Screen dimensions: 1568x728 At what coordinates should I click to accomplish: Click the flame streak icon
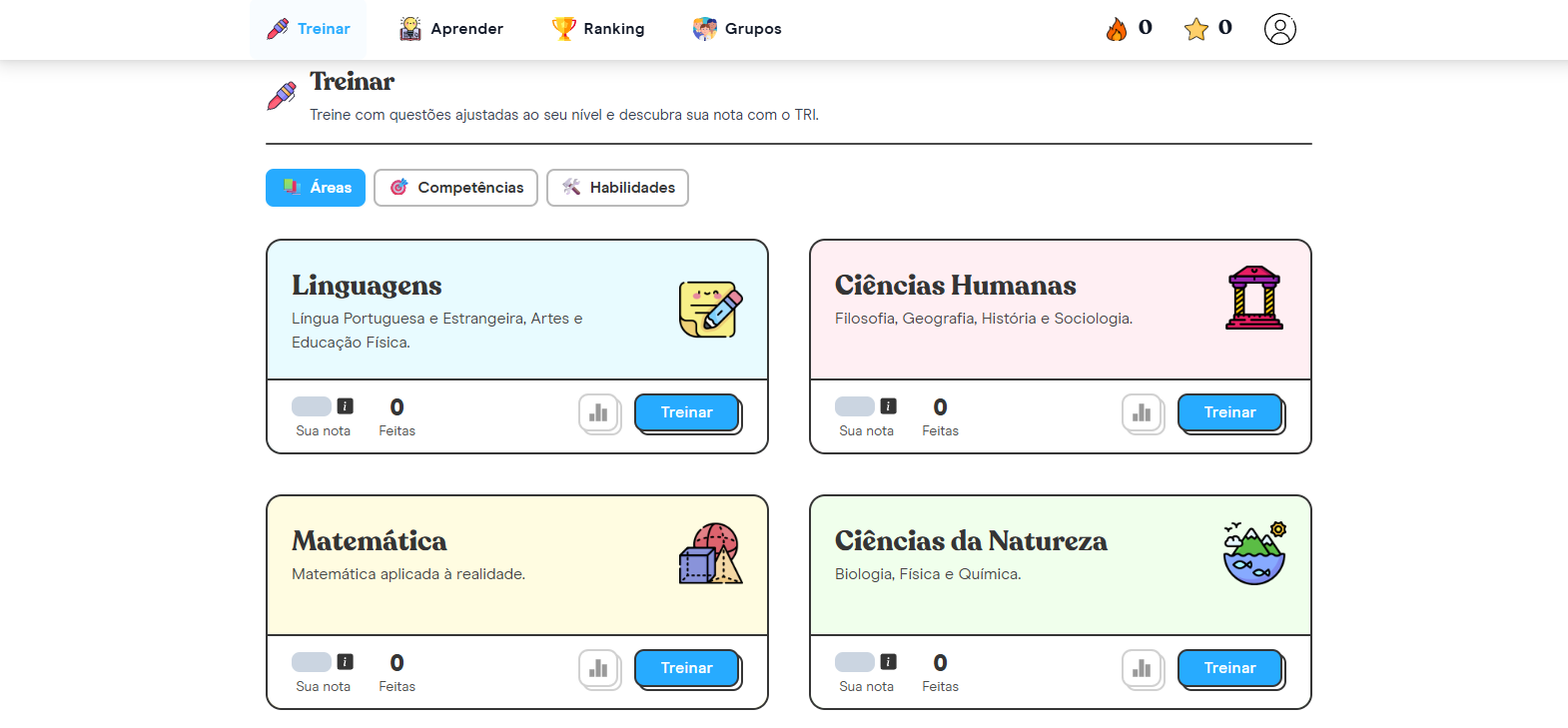click(1117, 29)
